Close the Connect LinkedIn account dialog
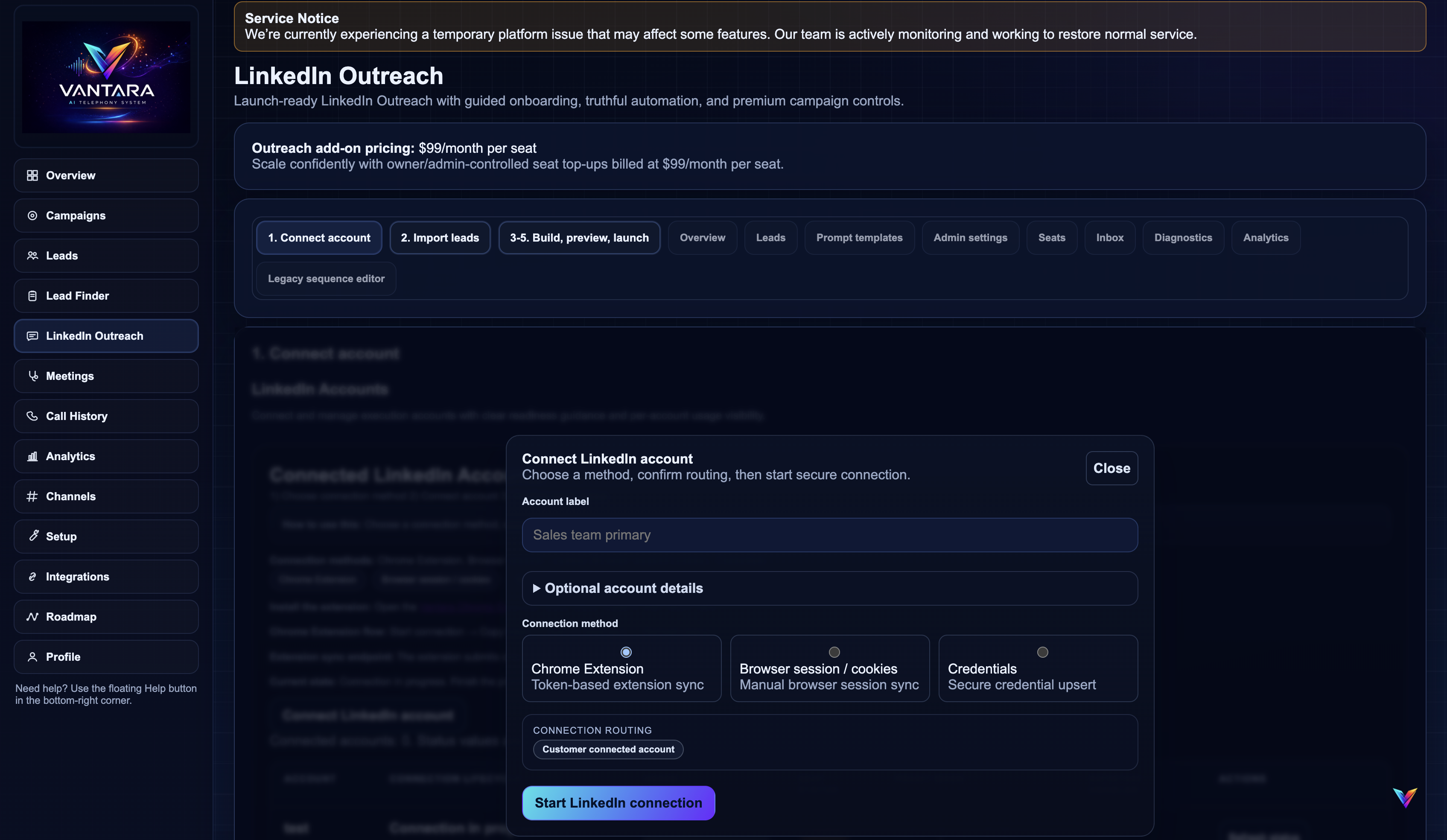The height and width of the screenshot is (840, 1447). [x=1111, y=468]
